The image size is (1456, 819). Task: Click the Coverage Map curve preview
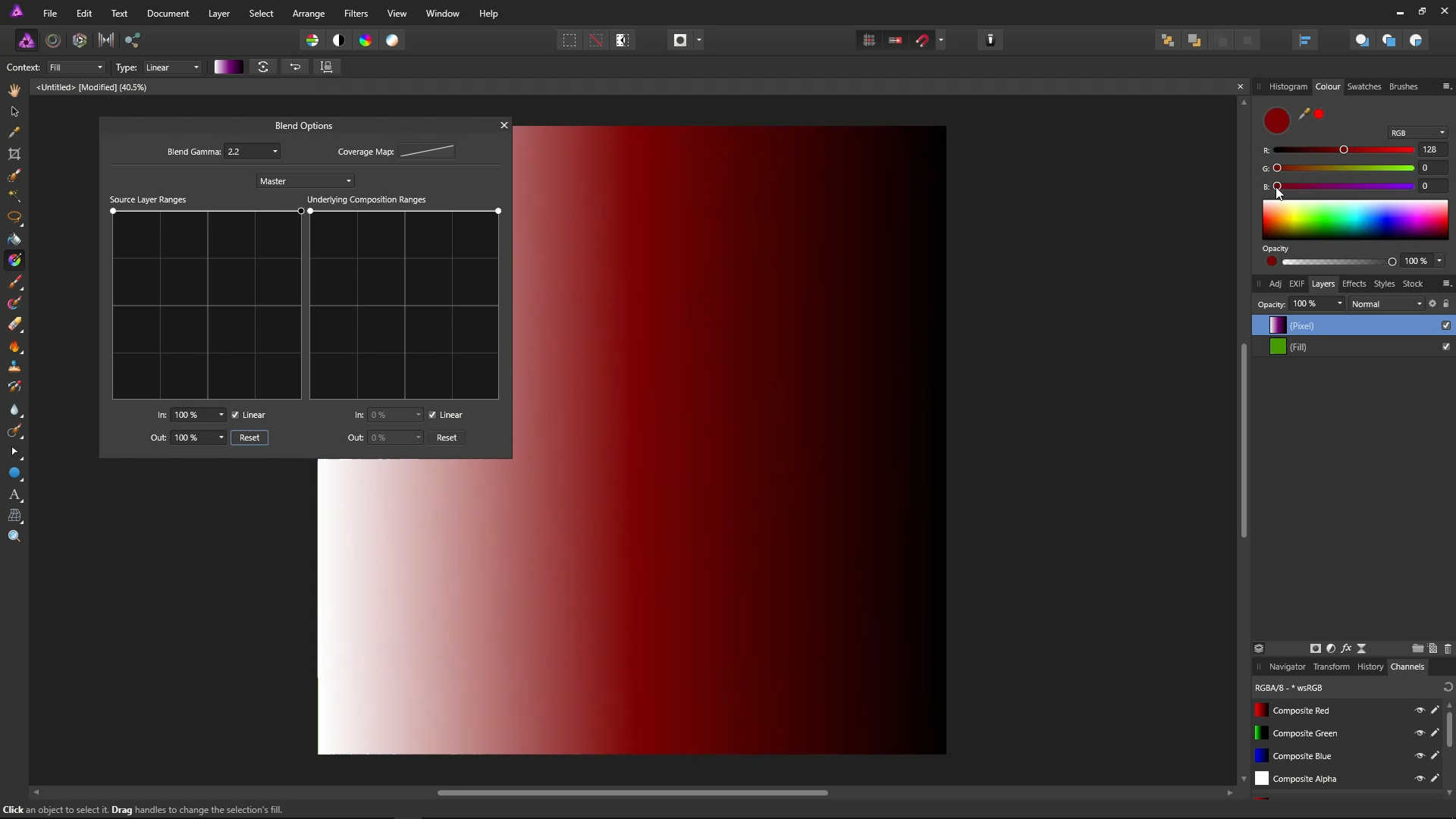427,152
